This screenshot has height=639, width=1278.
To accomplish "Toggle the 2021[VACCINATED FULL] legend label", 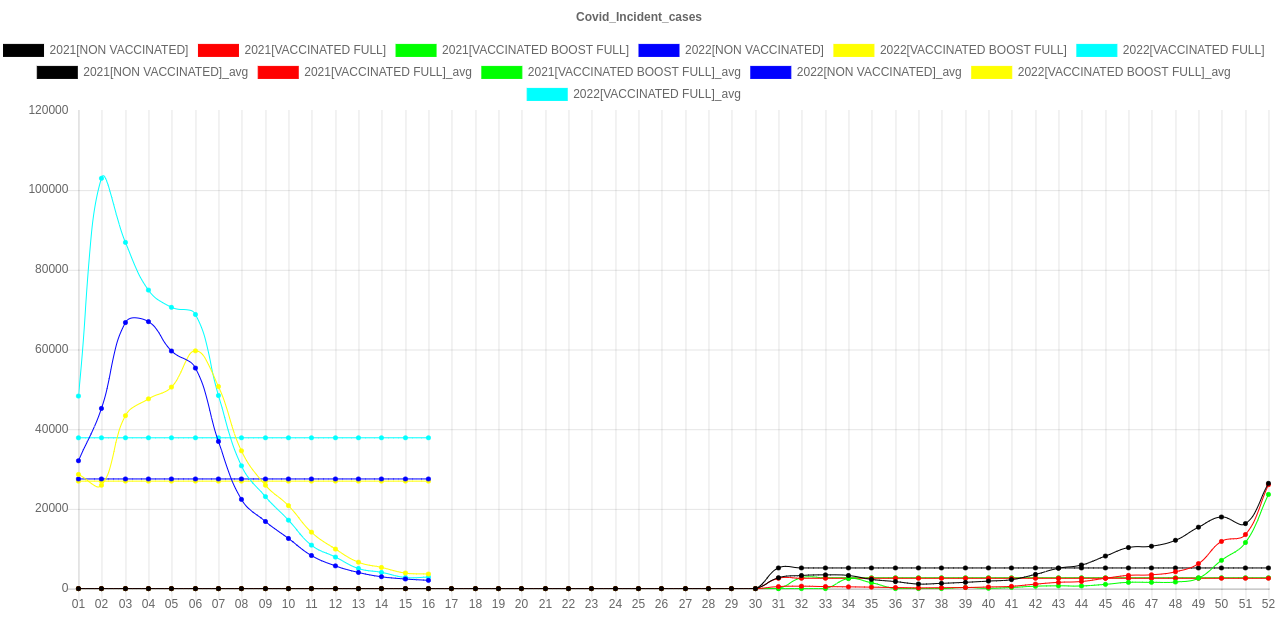I will pos(315,50).
